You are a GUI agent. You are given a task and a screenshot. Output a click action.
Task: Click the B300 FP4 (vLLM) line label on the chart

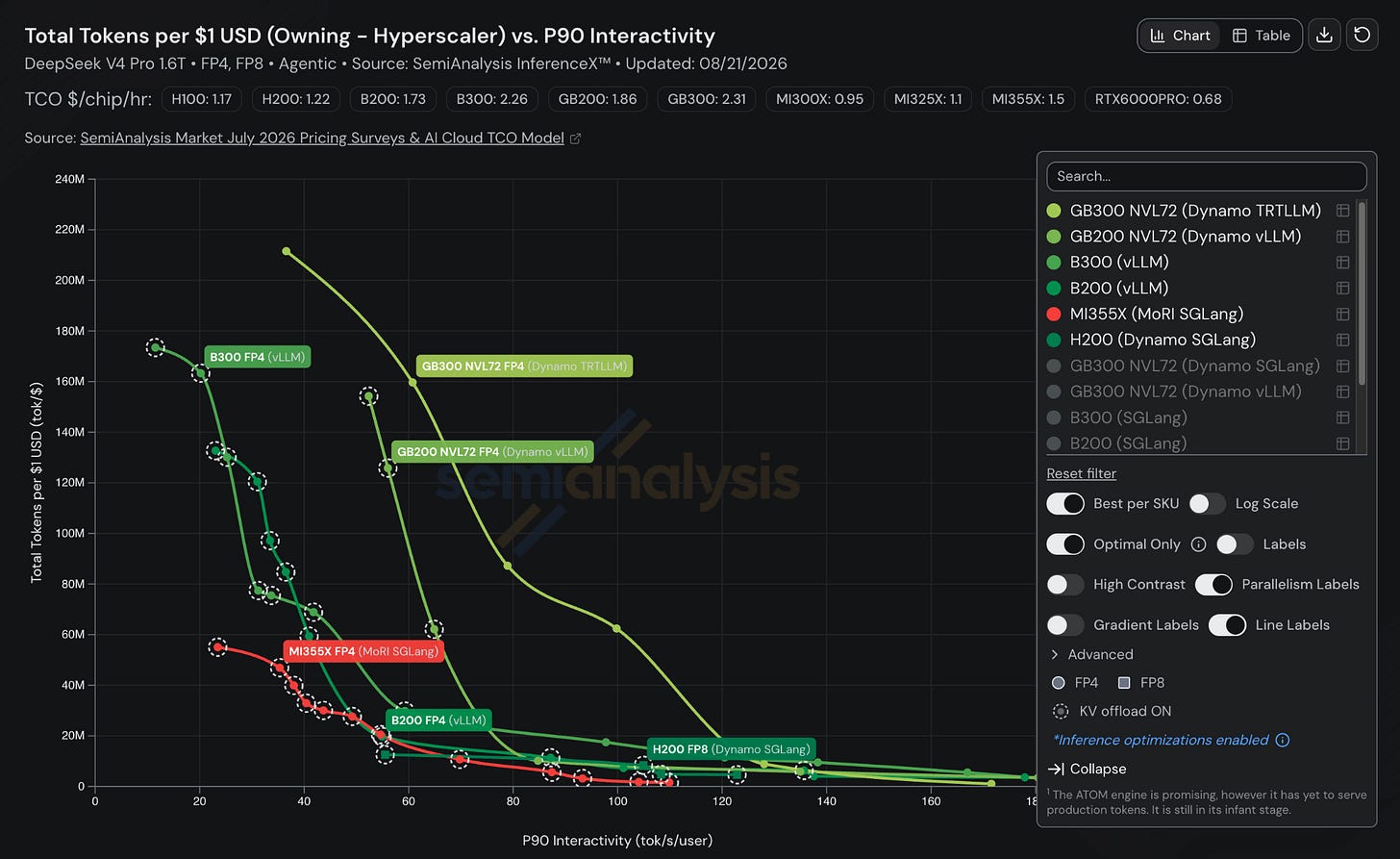click(x=258, y=357)
